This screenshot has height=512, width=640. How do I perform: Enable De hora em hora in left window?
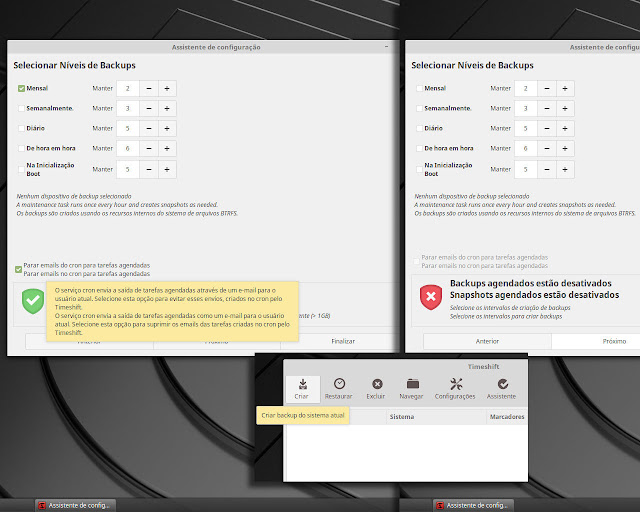click(x=21, y=148)
